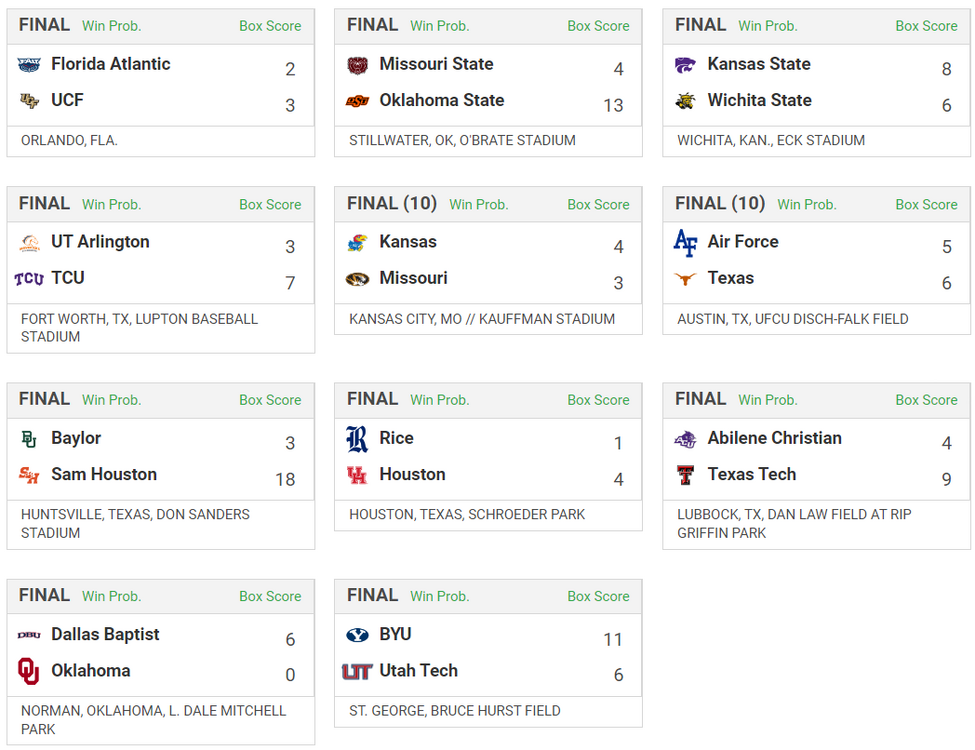The width and height of the screenshot is (975, 750).
Task: Open Box Score for Abilene Christian vs Texas Tech
Action: click(926, 400)
